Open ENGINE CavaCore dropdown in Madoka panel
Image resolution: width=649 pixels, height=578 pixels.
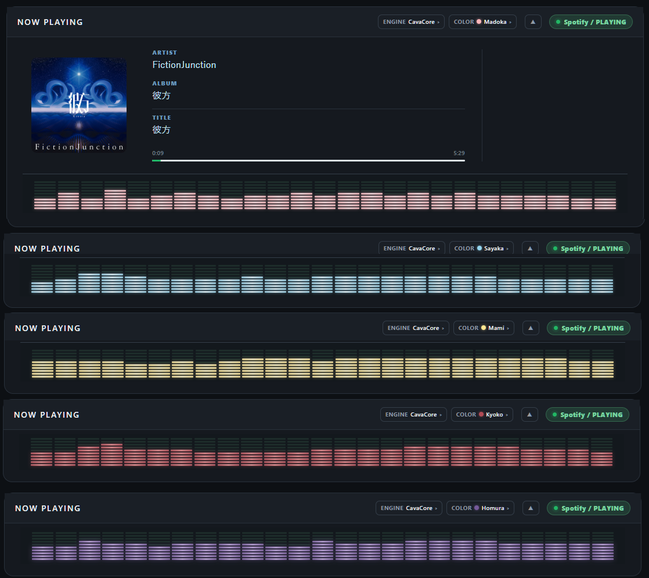click(411, 22)
